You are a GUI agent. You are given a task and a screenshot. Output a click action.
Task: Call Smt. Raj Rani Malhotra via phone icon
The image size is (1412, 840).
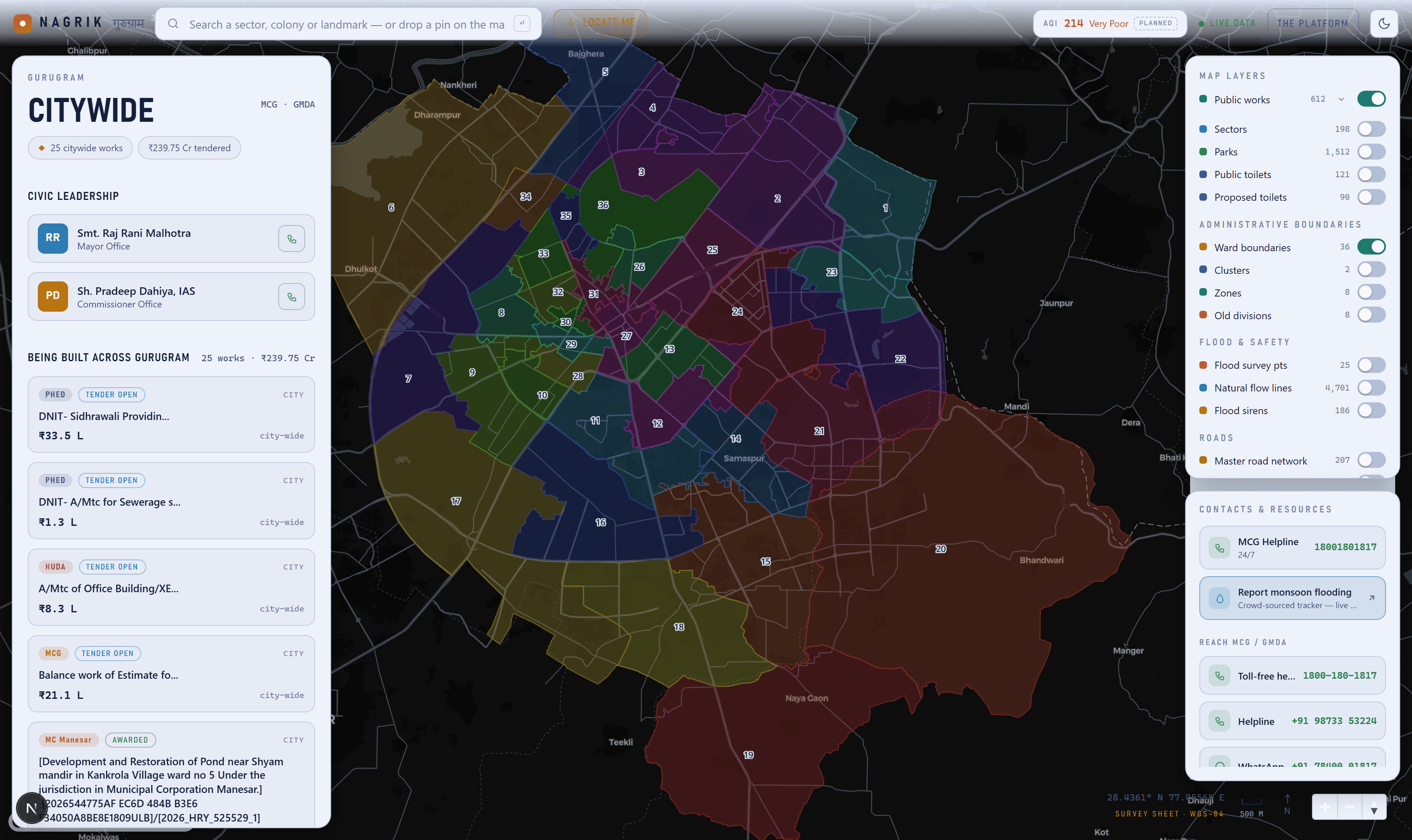click(292, 239)
